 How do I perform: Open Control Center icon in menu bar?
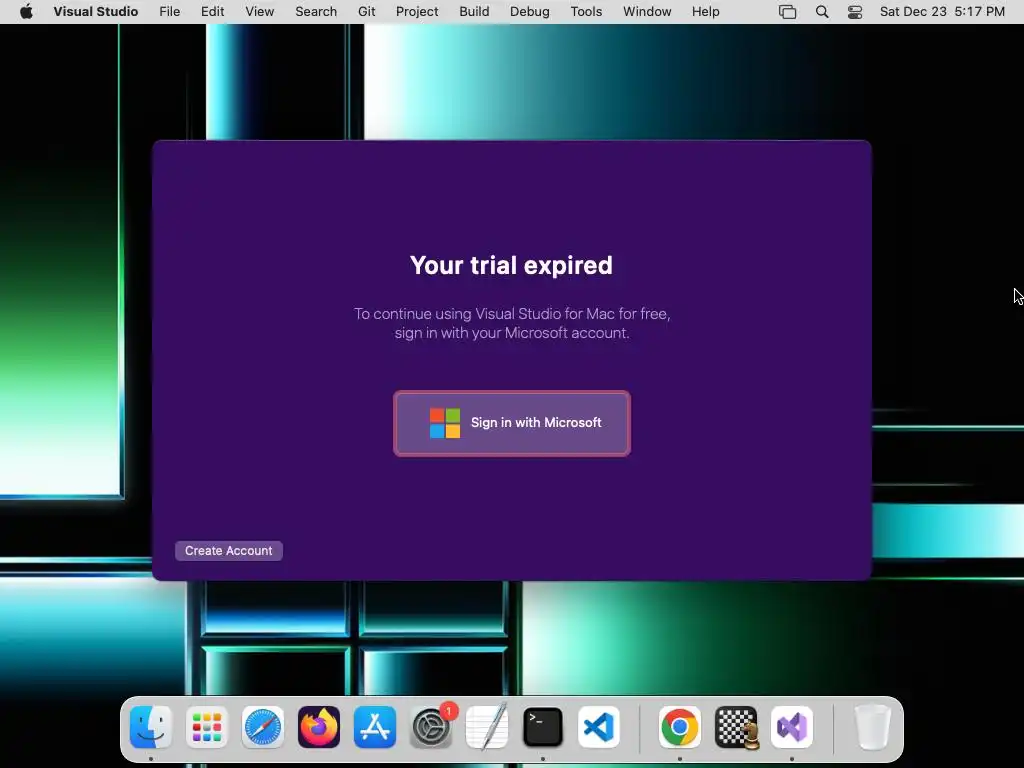(x=855, y=12)
